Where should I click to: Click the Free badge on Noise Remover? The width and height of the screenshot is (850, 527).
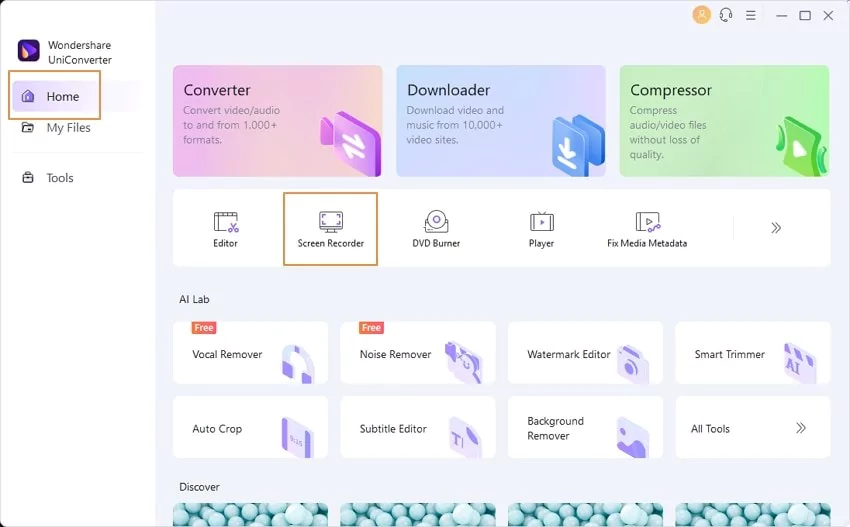(371, 327)
